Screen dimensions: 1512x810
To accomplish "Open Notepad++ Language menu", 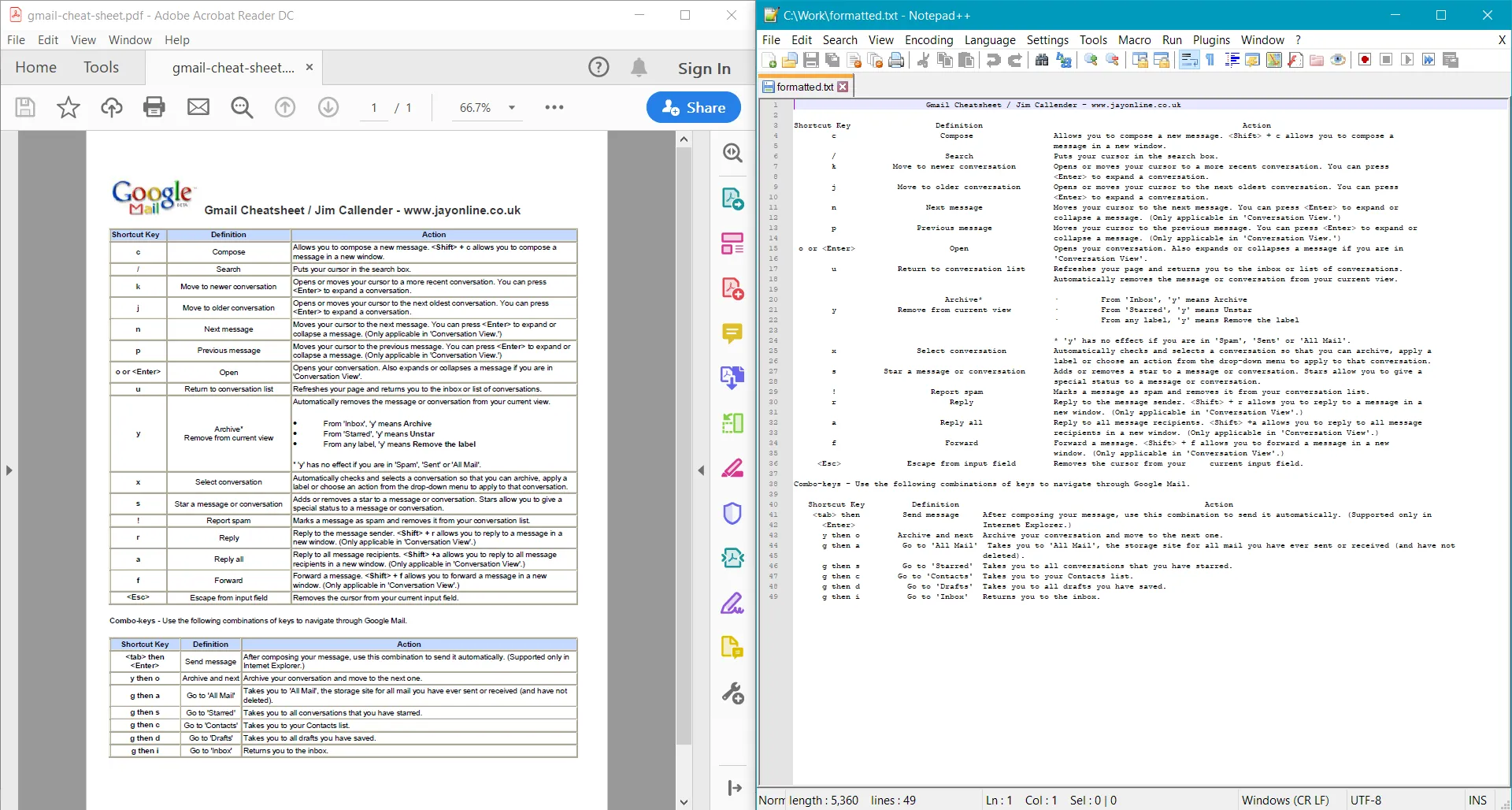I will 990,40.
